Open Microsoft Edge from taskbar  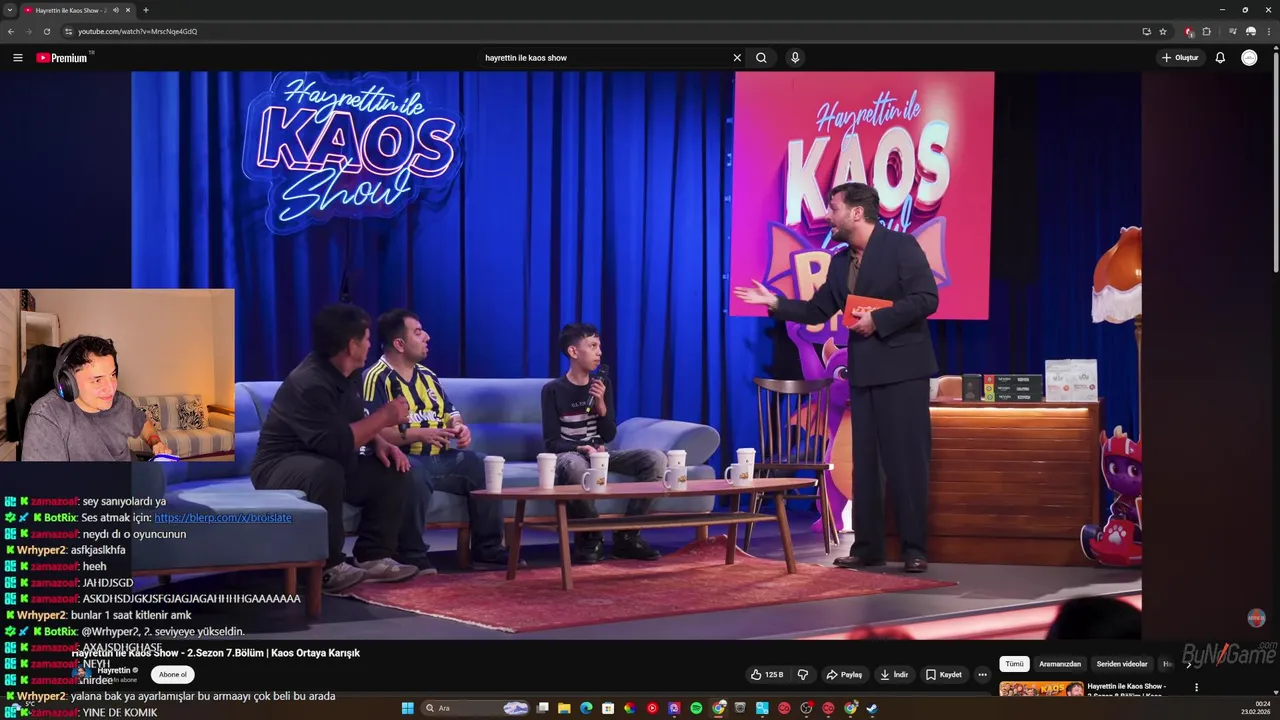[586, 708]
